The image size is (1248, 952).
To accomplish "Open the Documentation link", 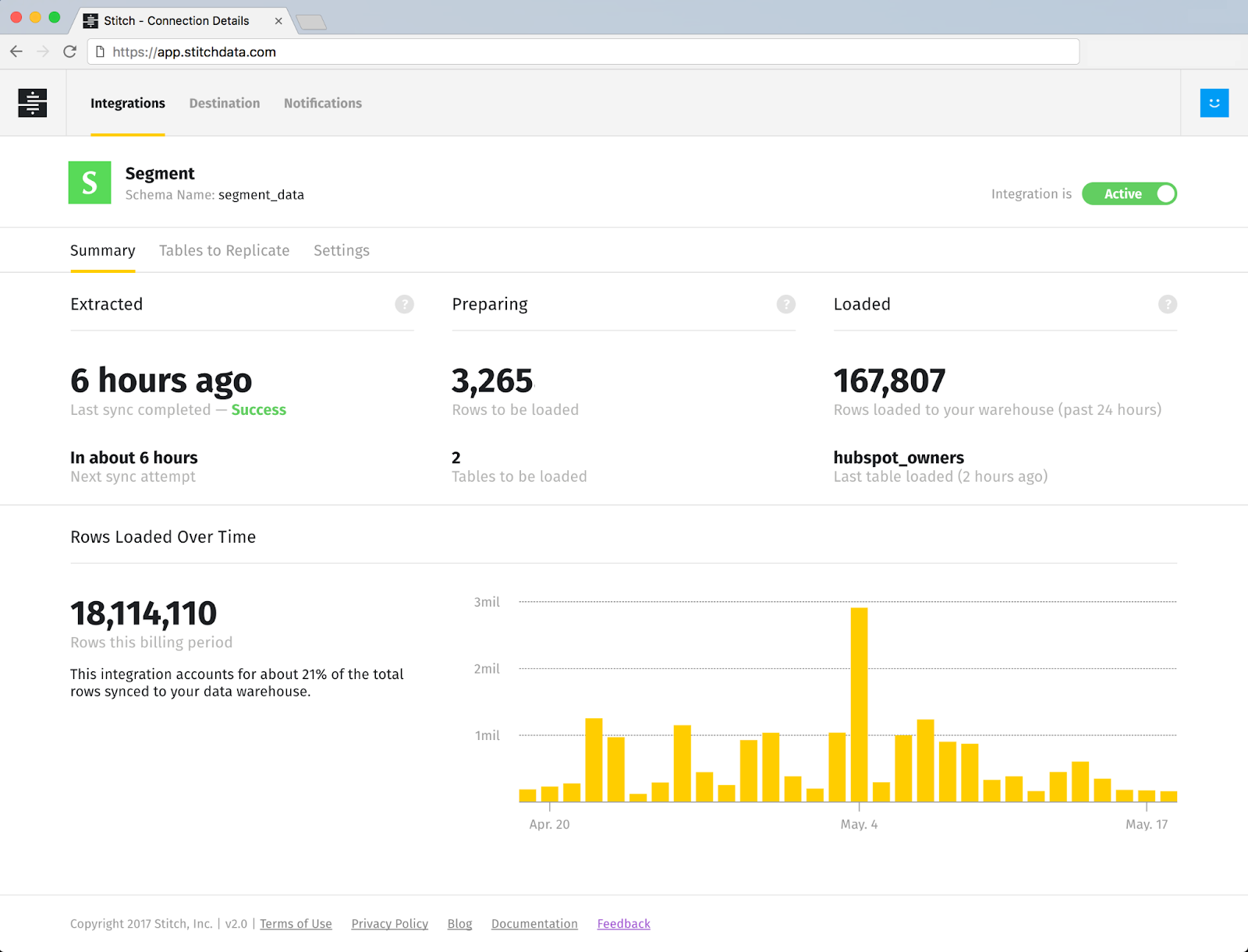I will (x=534, y=923).
